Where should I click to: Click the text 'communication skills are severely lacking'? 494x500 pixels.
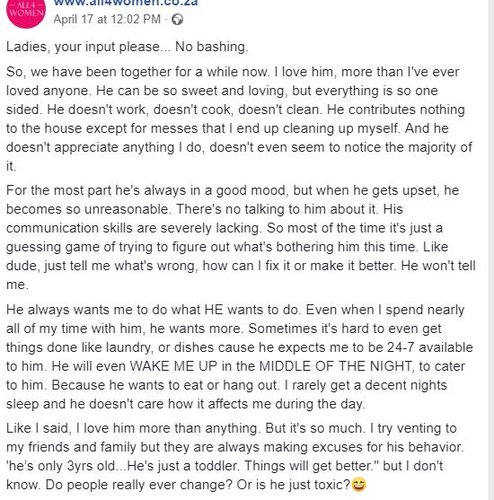click(133, 228)
